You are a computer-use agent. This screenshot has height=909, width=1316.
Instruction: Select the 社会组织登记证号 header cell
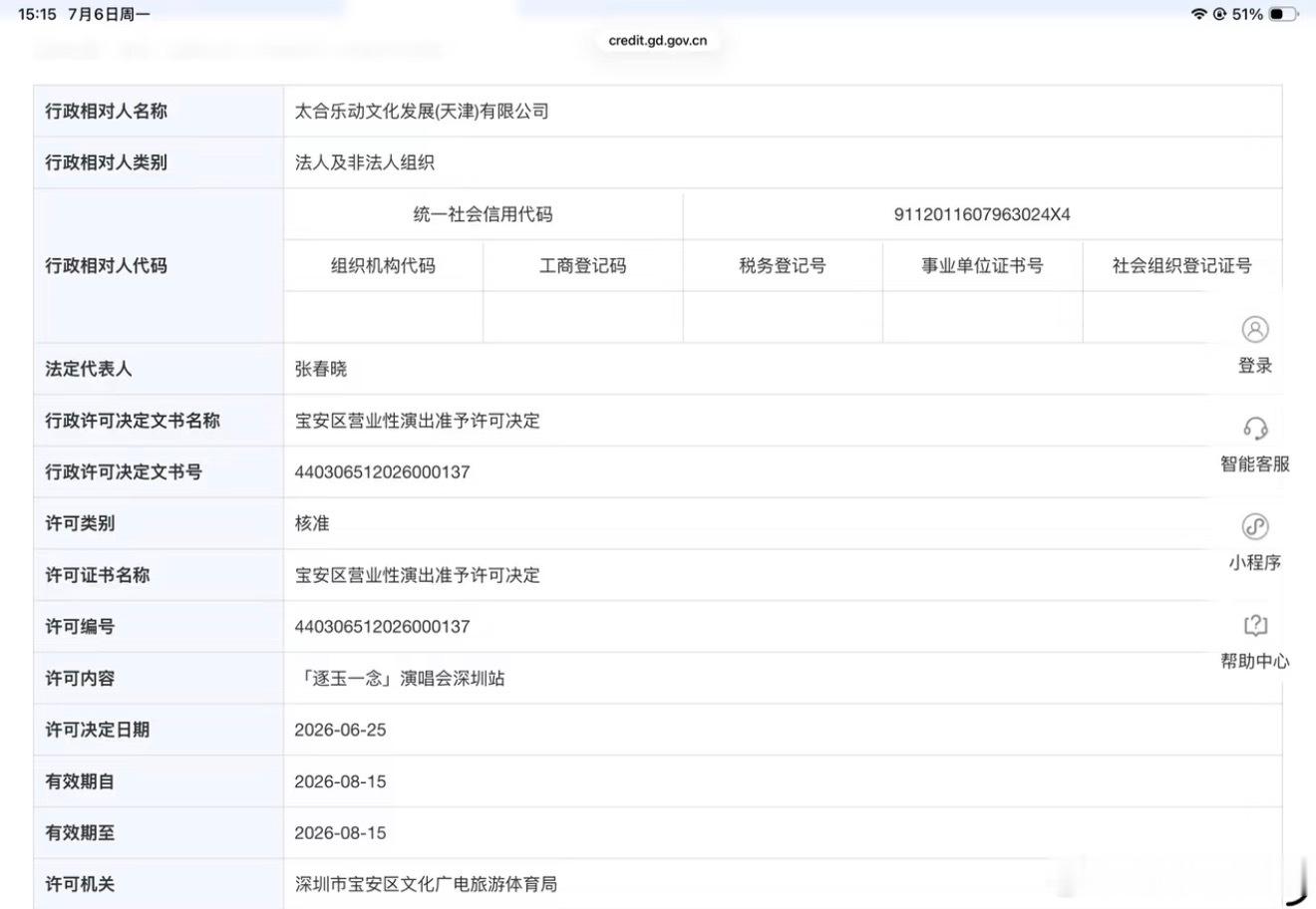point(1182,266)
